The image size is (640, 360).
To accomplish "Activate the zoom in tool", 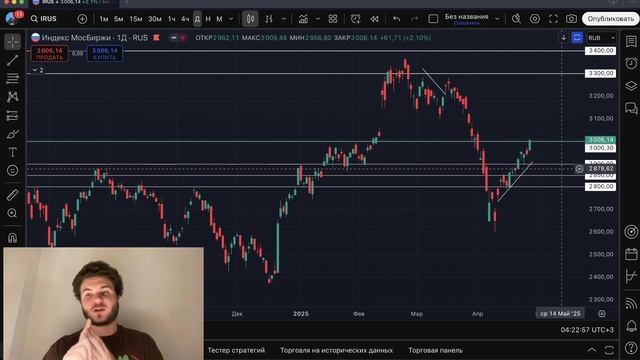I will pos(13,213).
